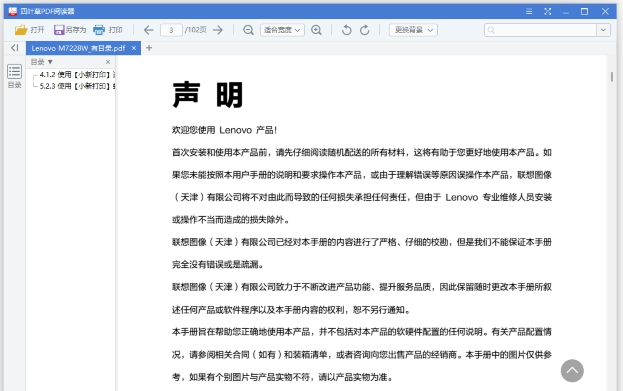Open the 适合宽度 zoom dropdown
The image size is (623, 391).
(282, 30)
